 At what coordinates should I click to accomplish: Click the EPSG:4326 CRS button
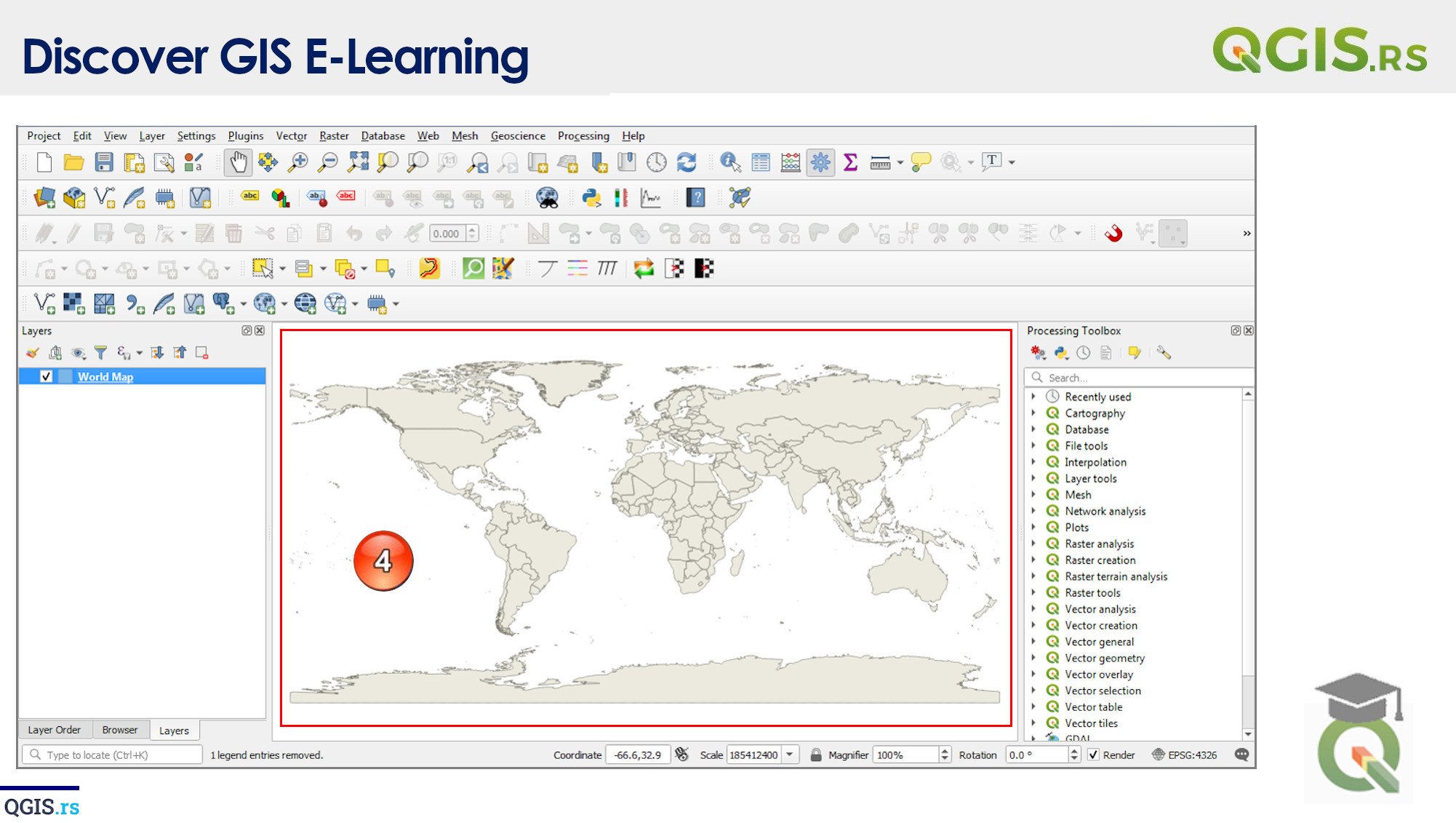[x=1184, y=755]
